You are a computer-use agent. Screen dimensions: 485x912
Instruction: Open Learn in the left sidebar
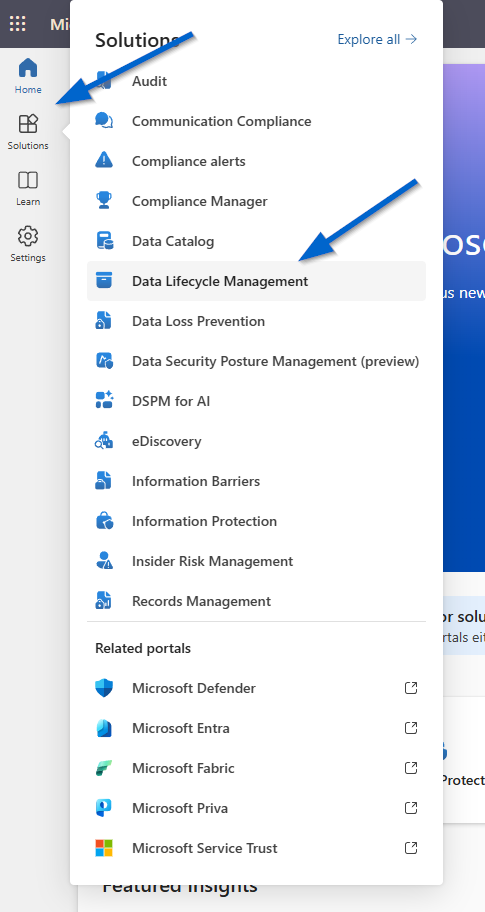[28, 188]
